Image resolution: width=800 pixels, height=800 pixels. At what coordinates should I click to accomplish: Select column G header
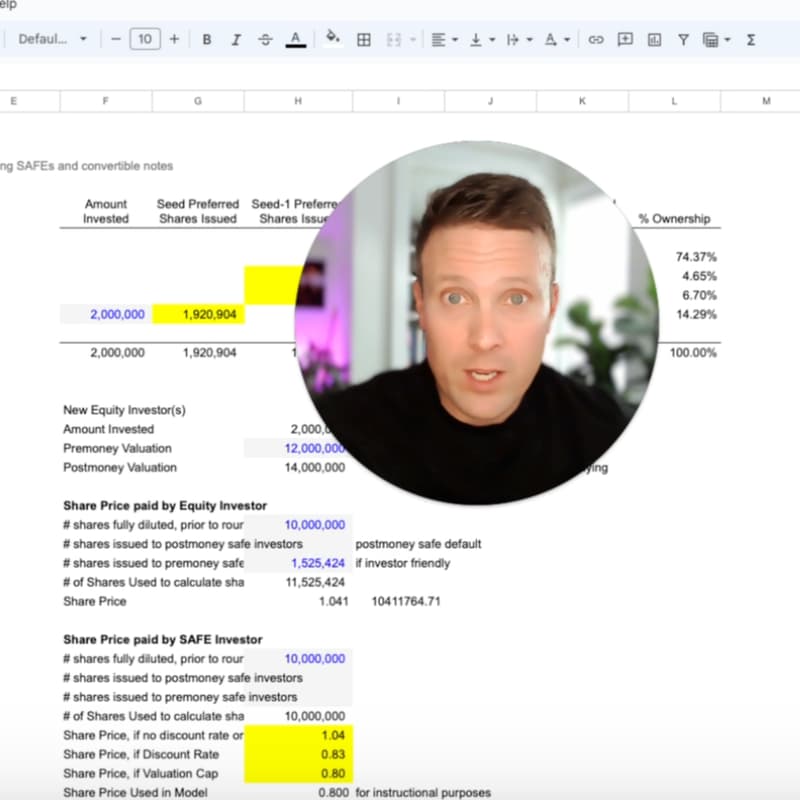(197, 101)
